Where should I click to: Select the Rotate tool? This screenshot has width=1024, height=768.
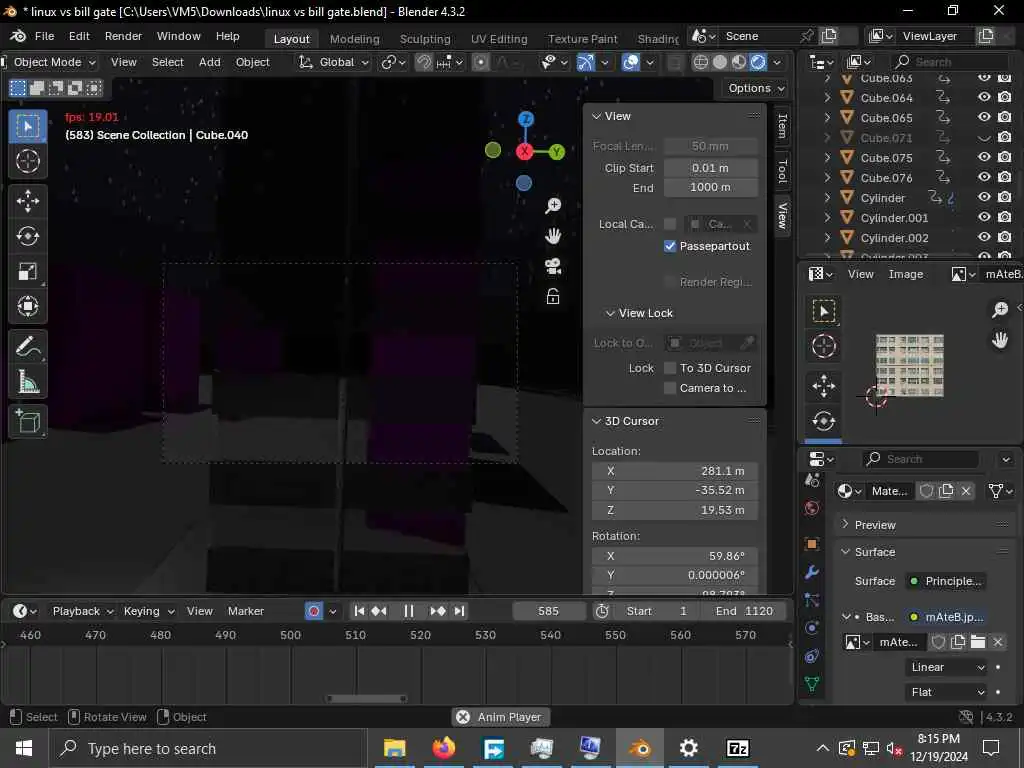(x=27, y=236)
